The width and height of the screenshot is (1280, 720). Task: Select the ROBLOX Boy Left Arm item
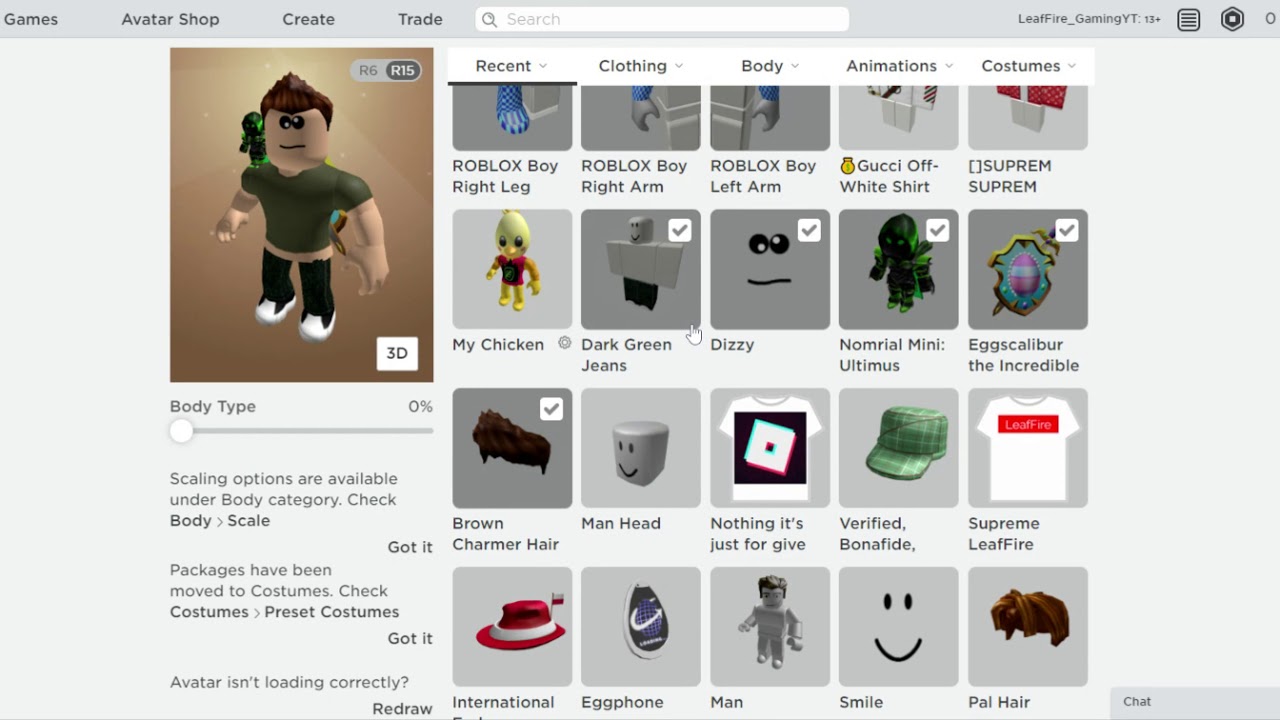pyautogui.click(x=770, y=118)
